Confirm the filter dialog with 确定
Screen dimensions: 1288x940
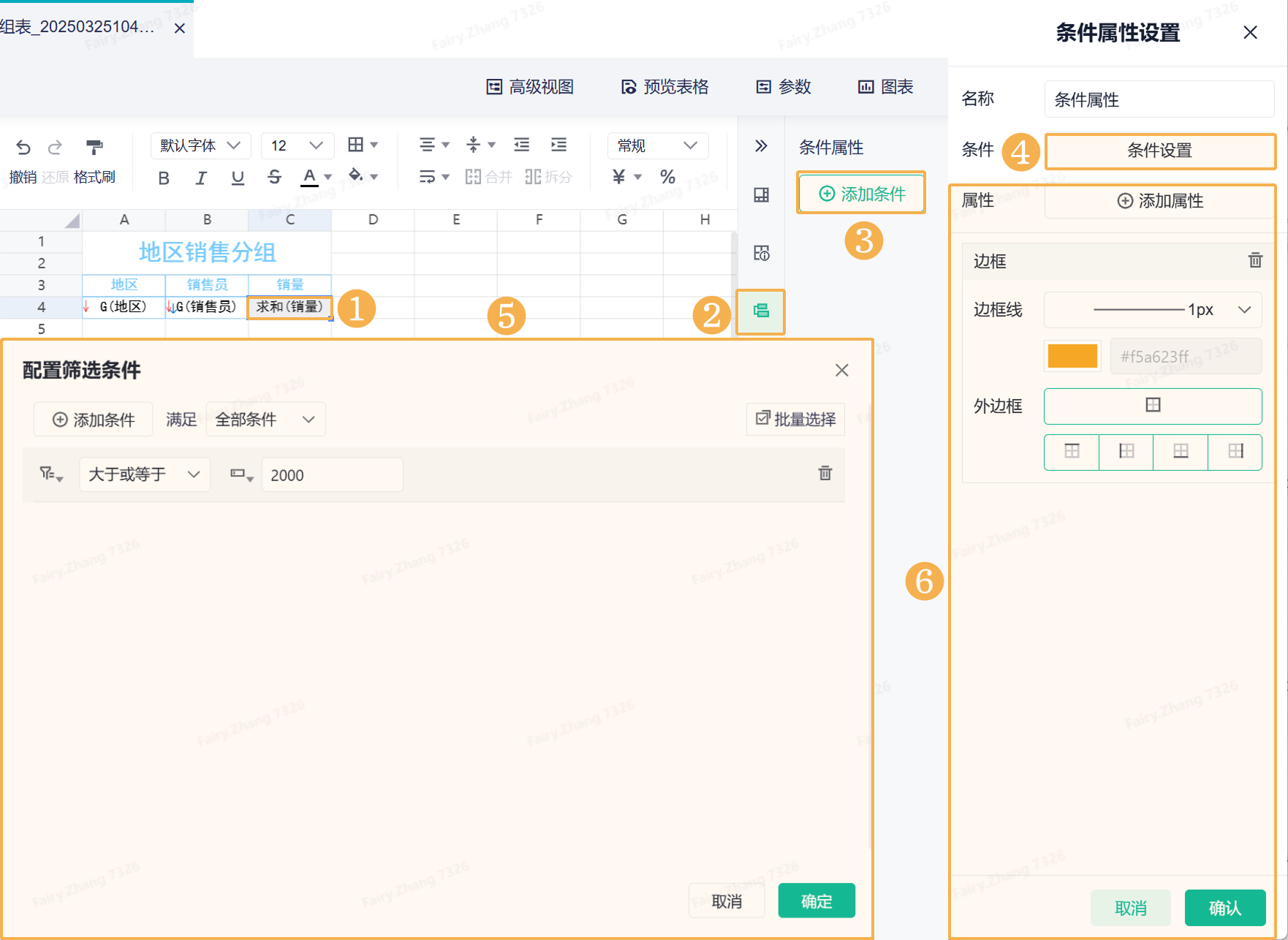pos(817,901)
